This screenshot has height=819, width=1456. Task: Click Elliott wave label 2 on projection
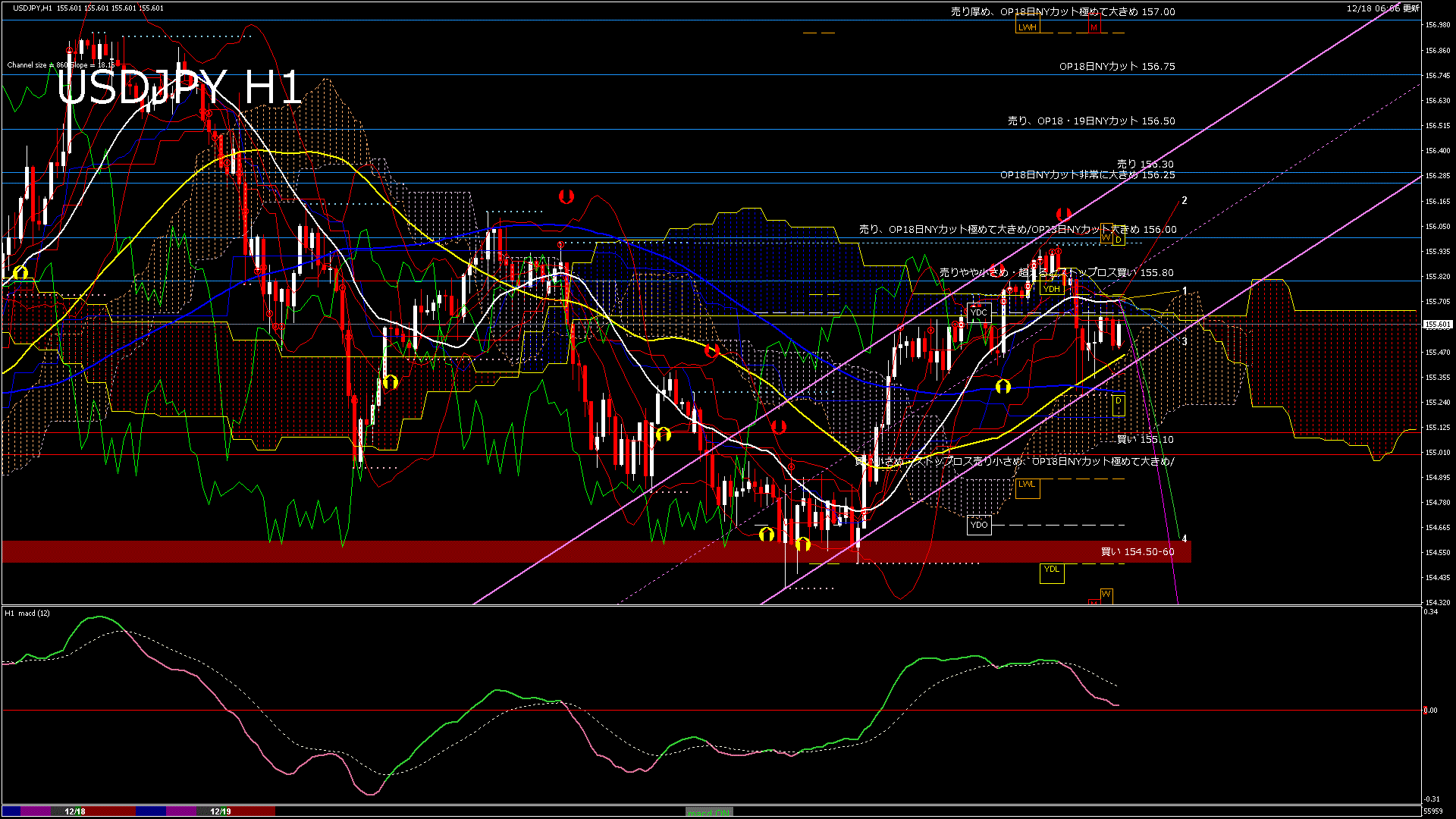pos(1184,201)
